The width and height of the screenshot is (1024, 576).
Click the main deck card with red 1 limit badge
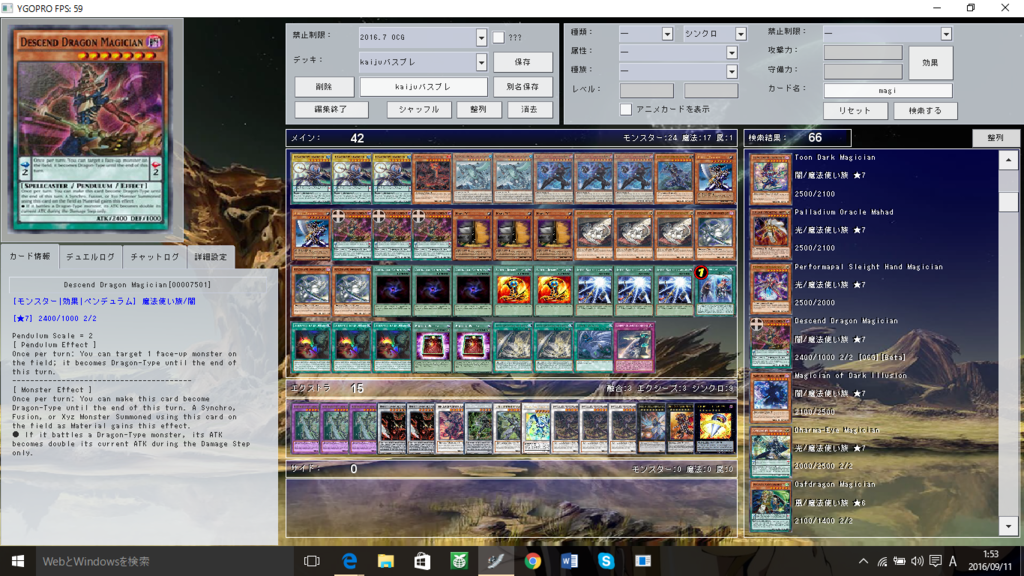click(x=714, y=291)
